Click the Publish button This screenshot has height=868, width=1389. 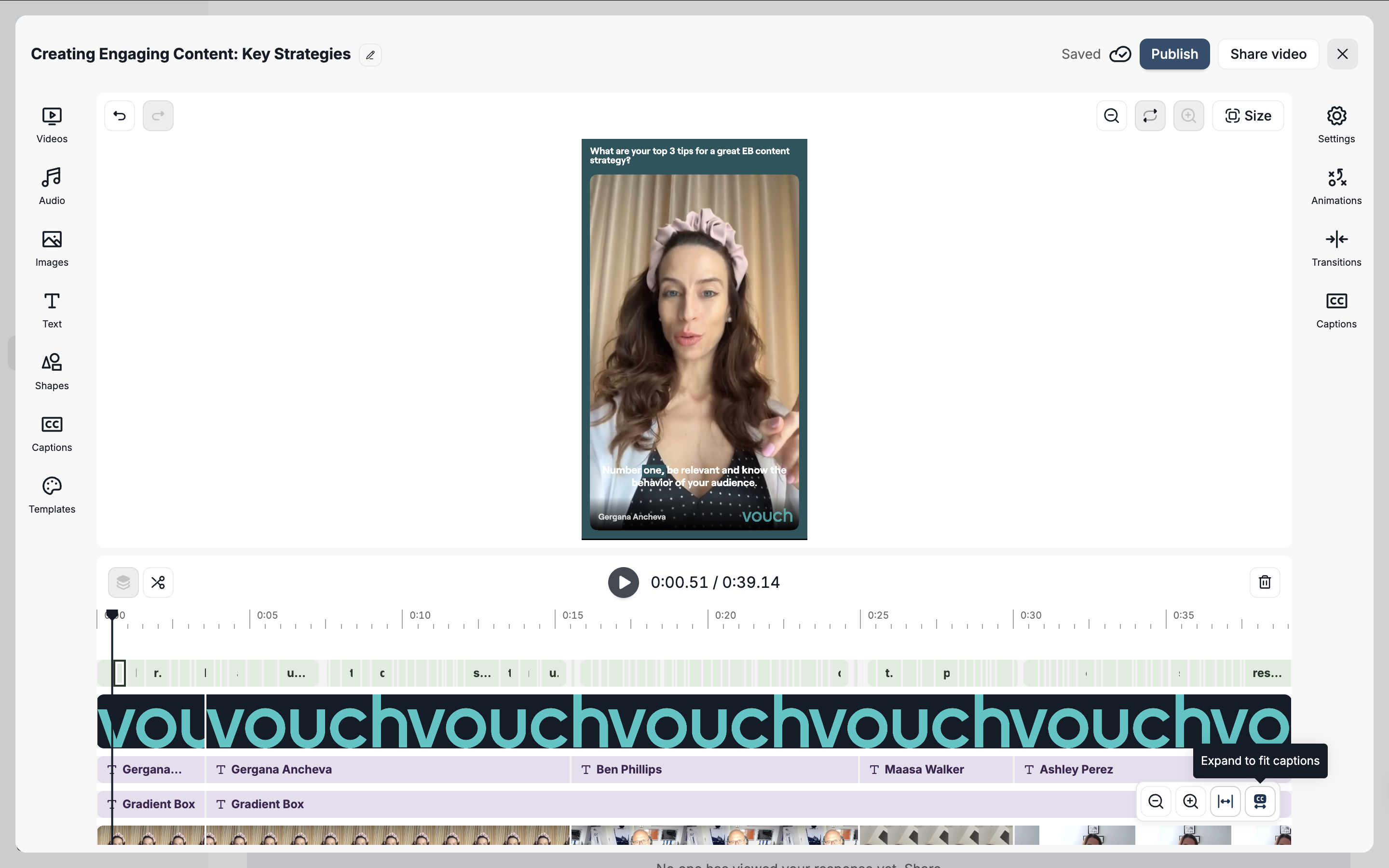point(1174,54)
